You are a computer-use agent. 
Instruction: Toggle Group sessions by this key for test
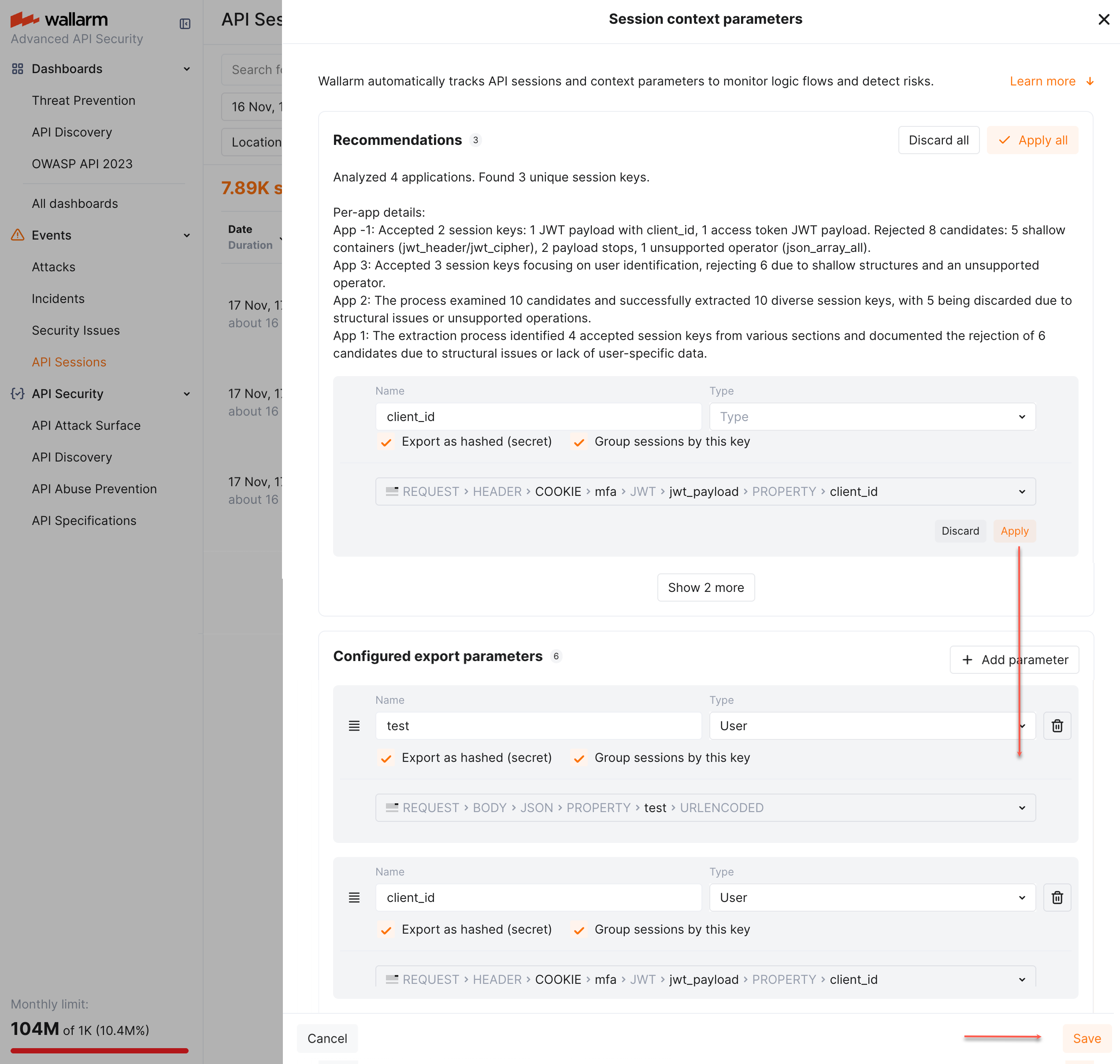[579, 758]
